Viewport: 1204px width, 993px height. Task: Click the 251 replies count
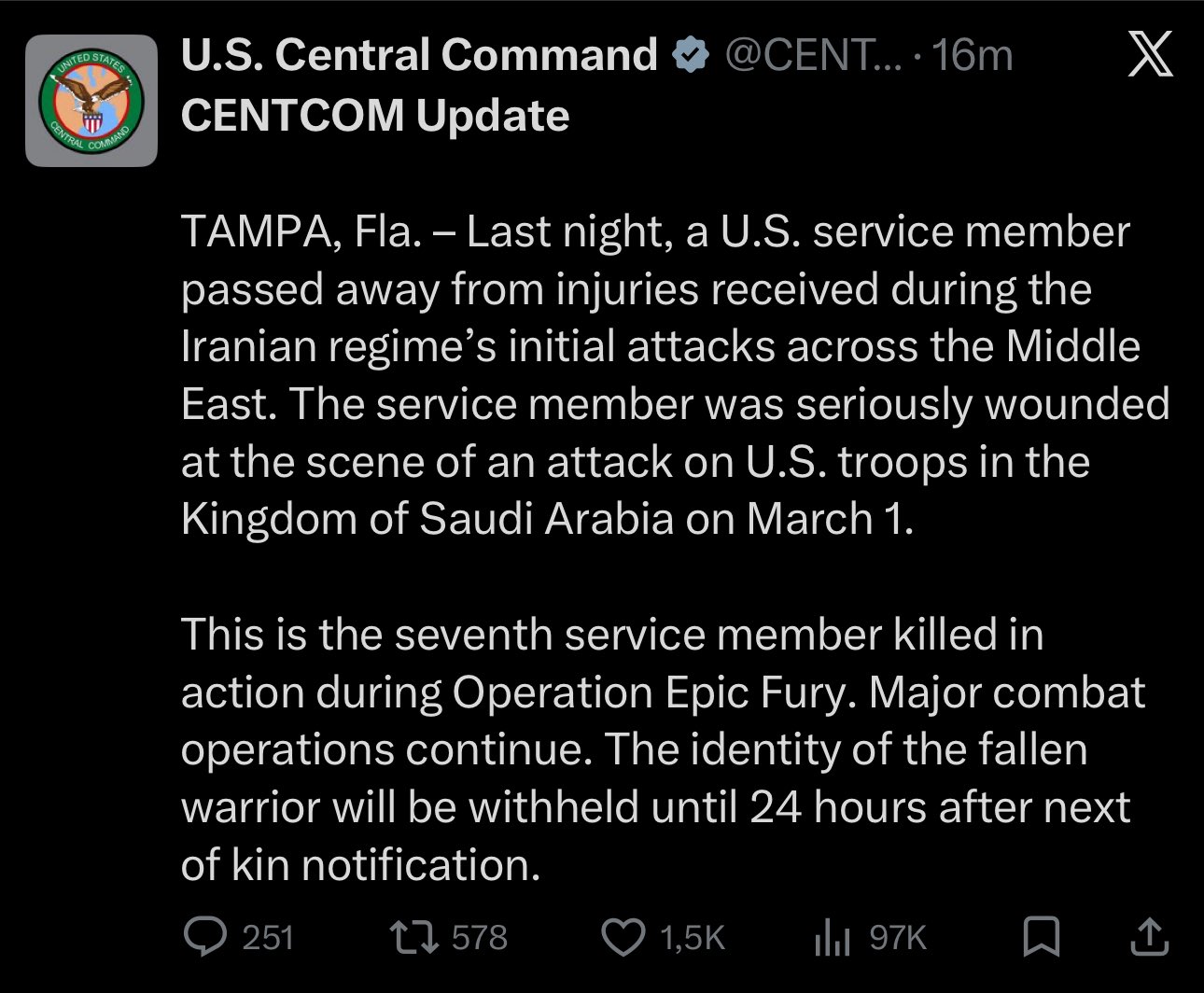[268, 937]
